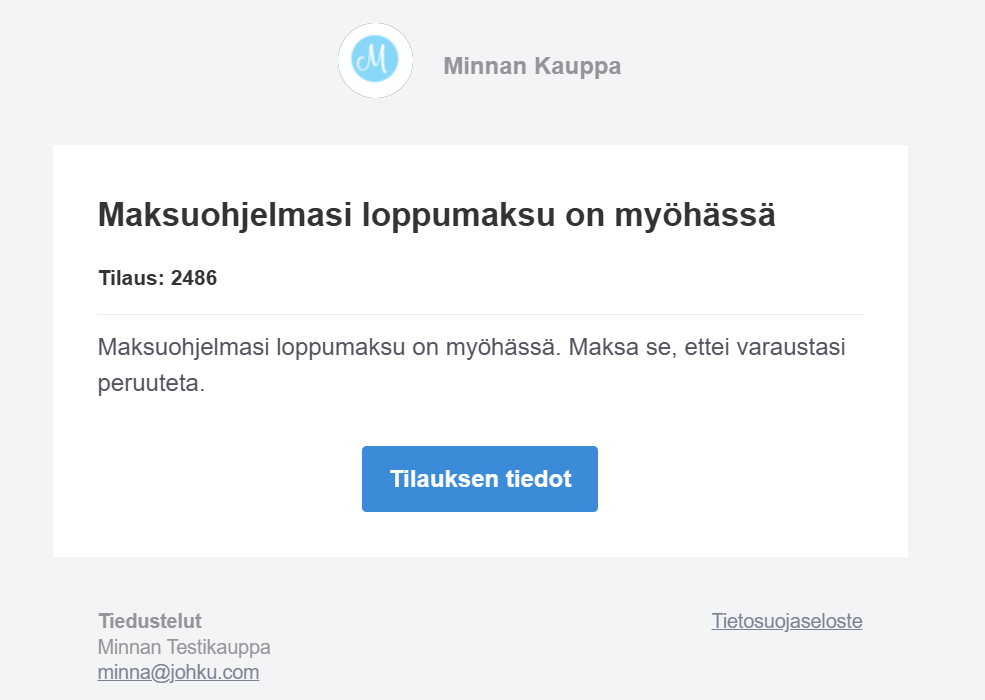Click the word peruuteta in the message
Image resolution: width=985 pixels, height=700 pixels.
(151, 383)
